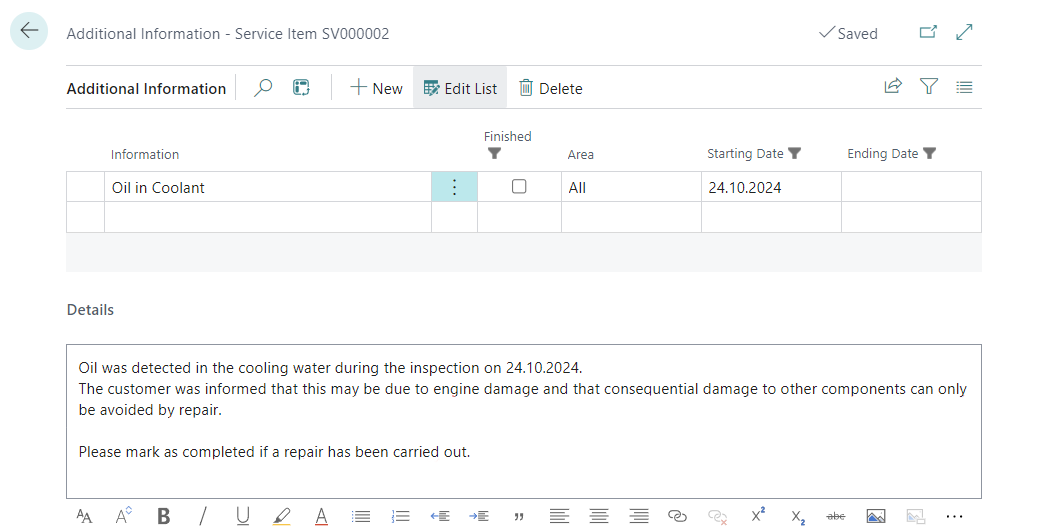The width and height of the screenshot is (1040, 532).
Task: Click Edit List in action bar
Action: 460,88
